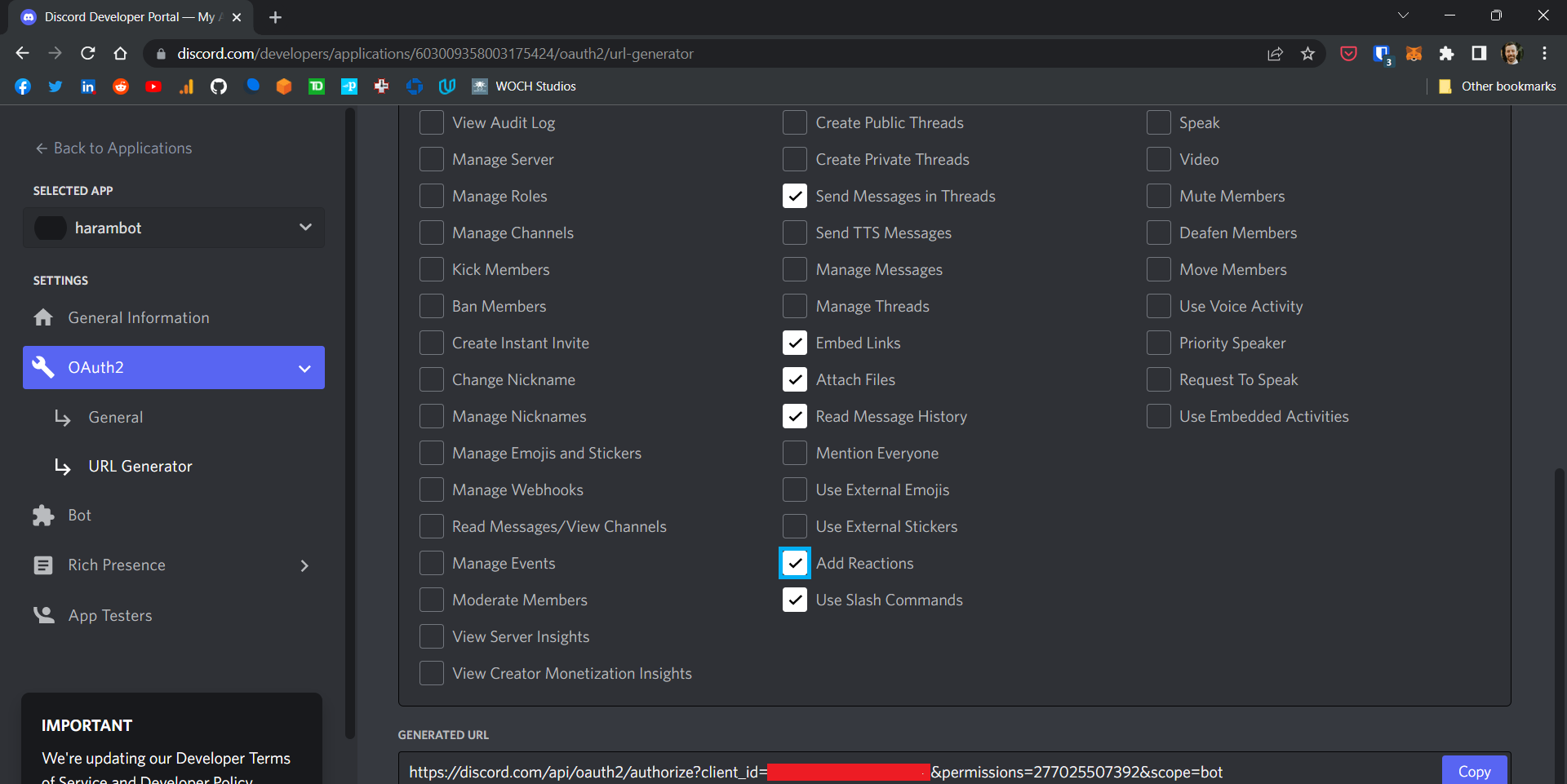Check the Kick Members box
The image size is (1567, 784).
point(432,269)
